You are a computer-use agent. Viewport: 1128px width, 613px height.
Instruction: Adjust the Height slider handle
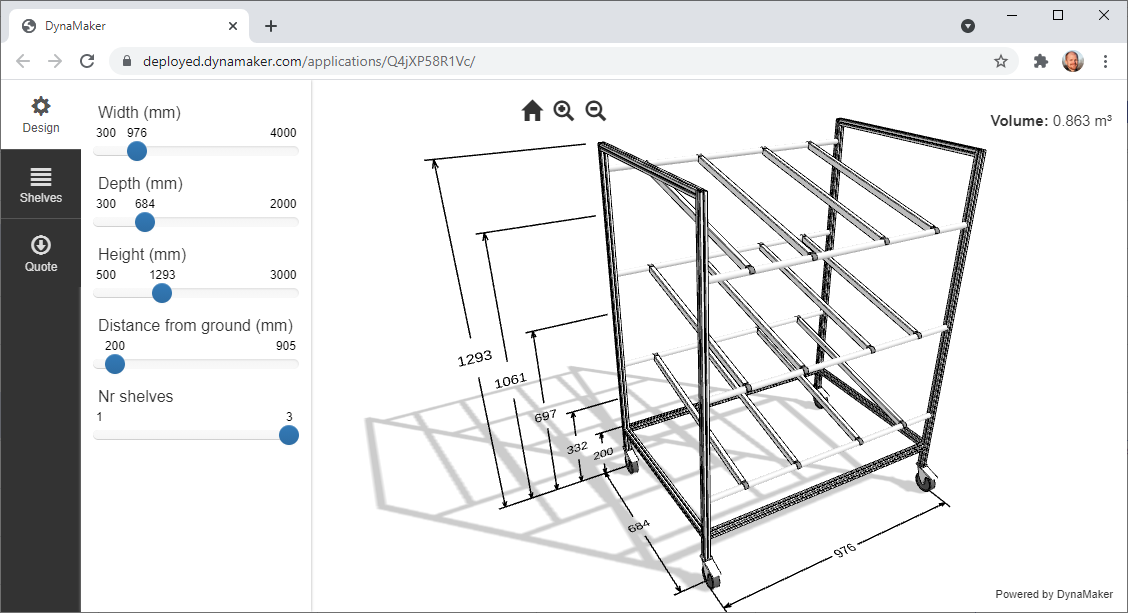pyautogui.click(x=162, y=293)
